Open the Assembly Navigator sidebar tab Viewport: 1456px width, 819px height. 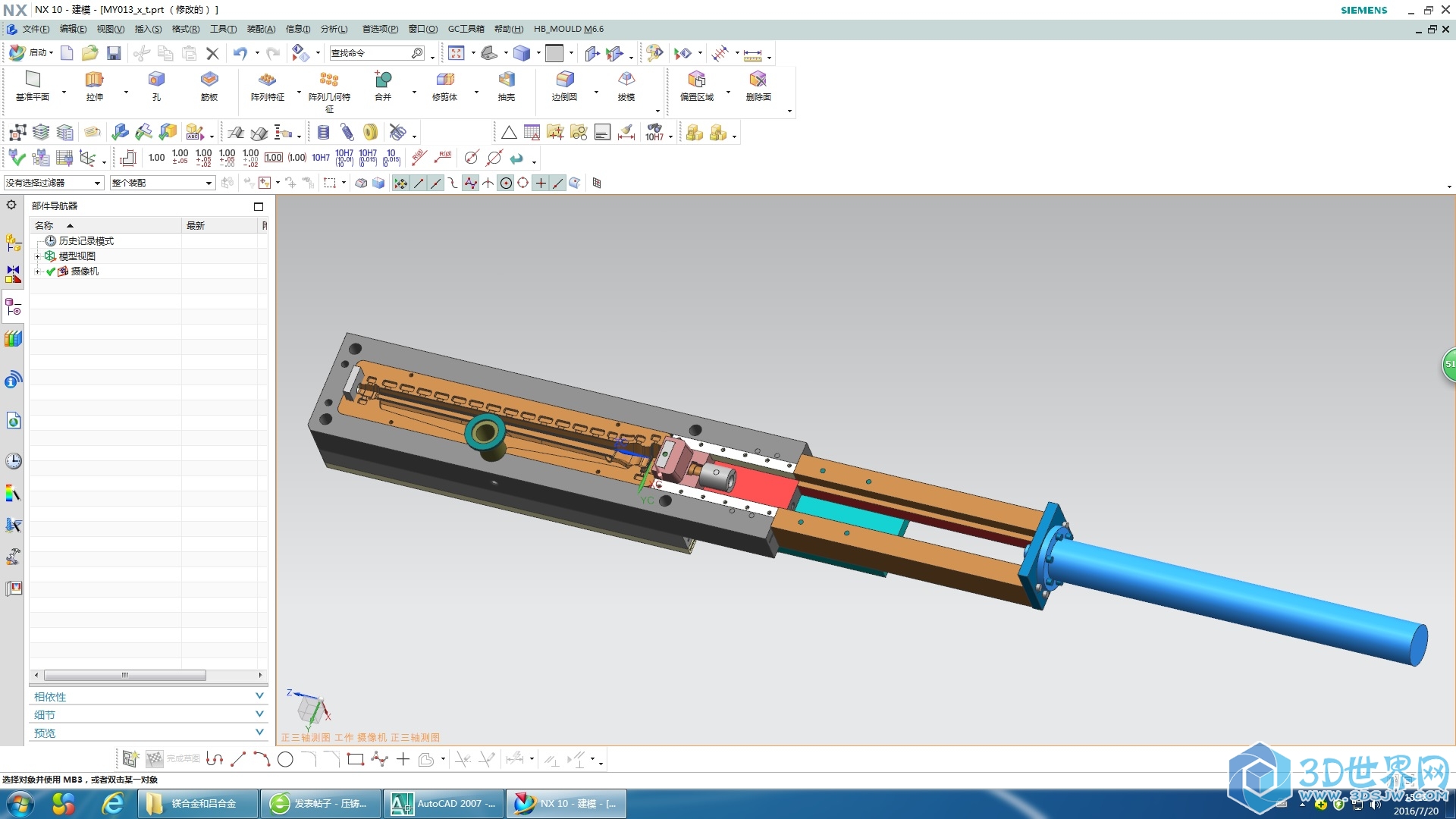(14, 243)
